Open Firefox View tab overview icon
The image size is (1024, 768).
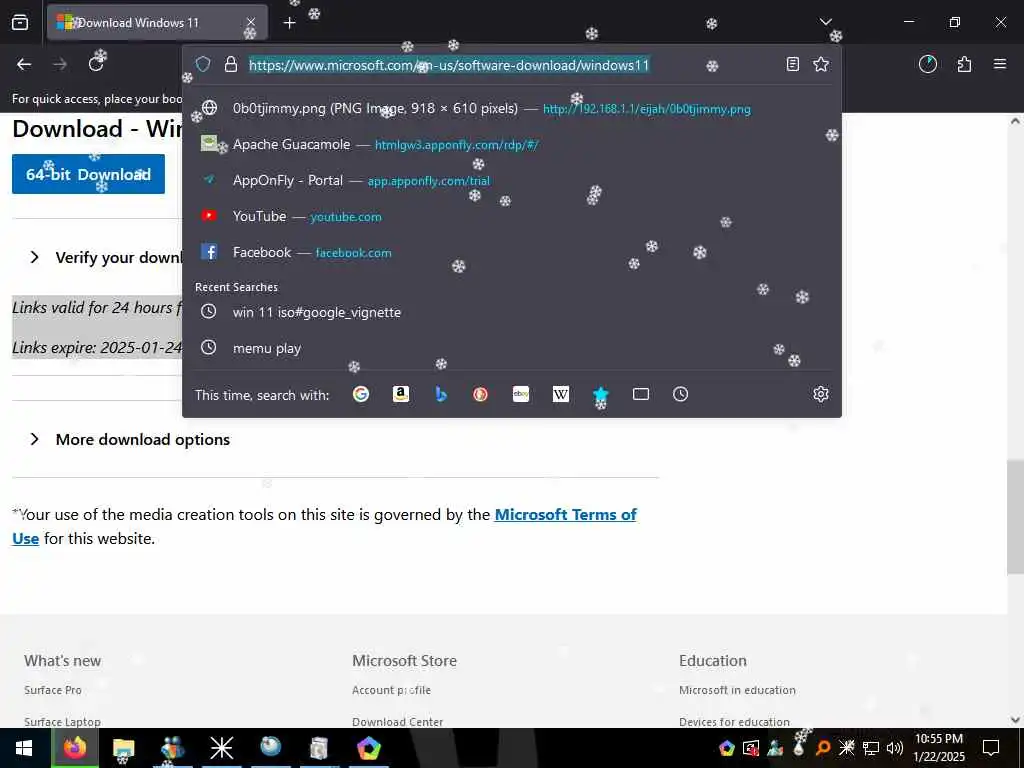pyautogui.click(x=20, y=23)
